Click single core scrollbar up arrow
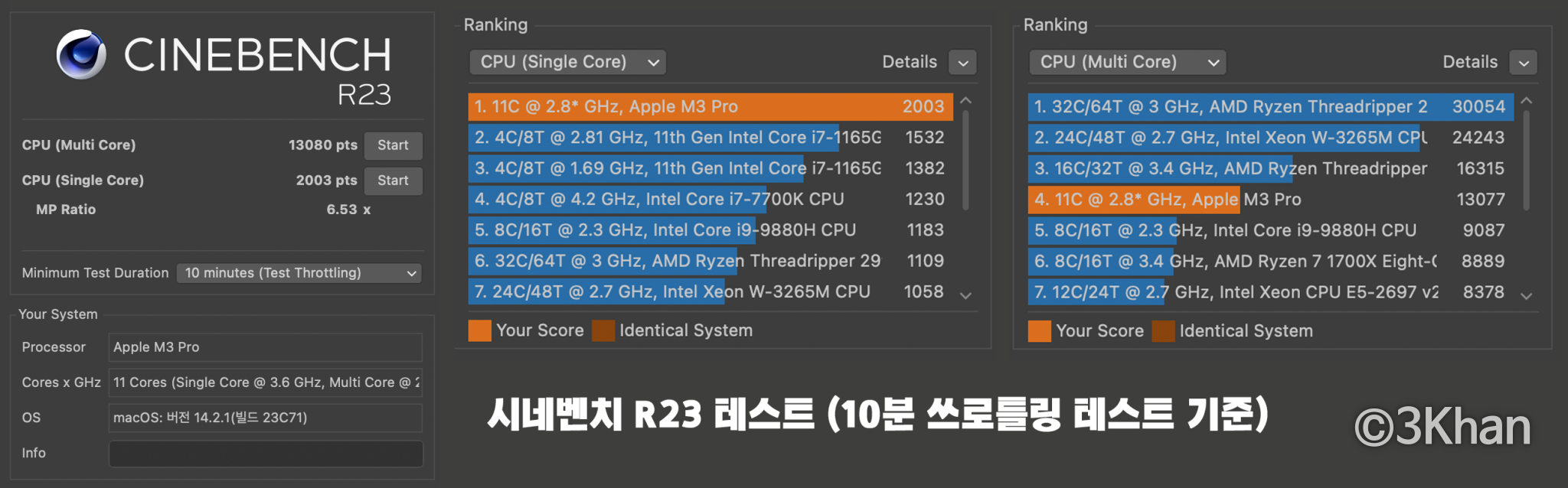This screenshot has height=488, width=1568. click(966, 101)
